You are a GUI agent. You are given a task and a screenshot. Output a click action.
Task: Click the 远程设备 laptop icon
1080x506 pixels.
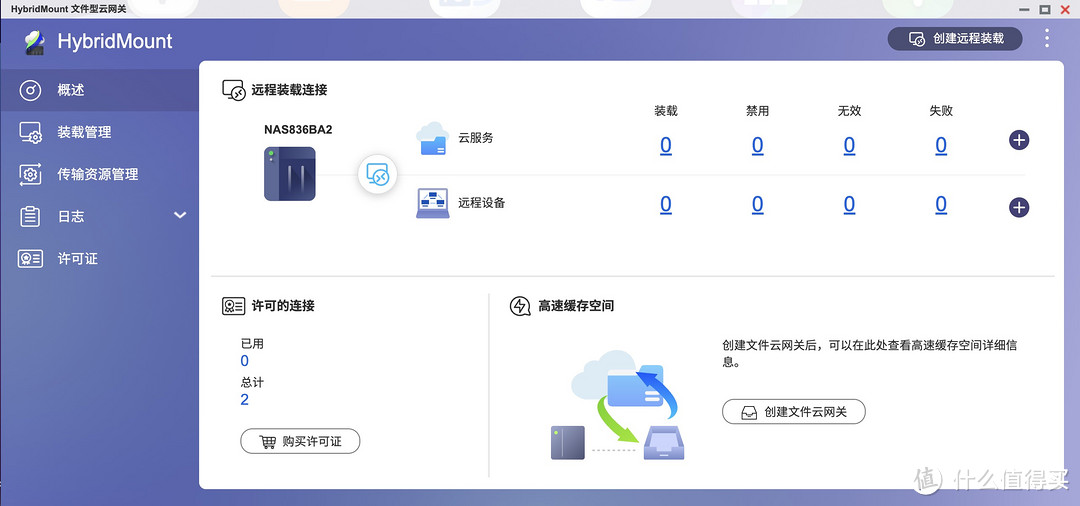(x=432, y=203)
